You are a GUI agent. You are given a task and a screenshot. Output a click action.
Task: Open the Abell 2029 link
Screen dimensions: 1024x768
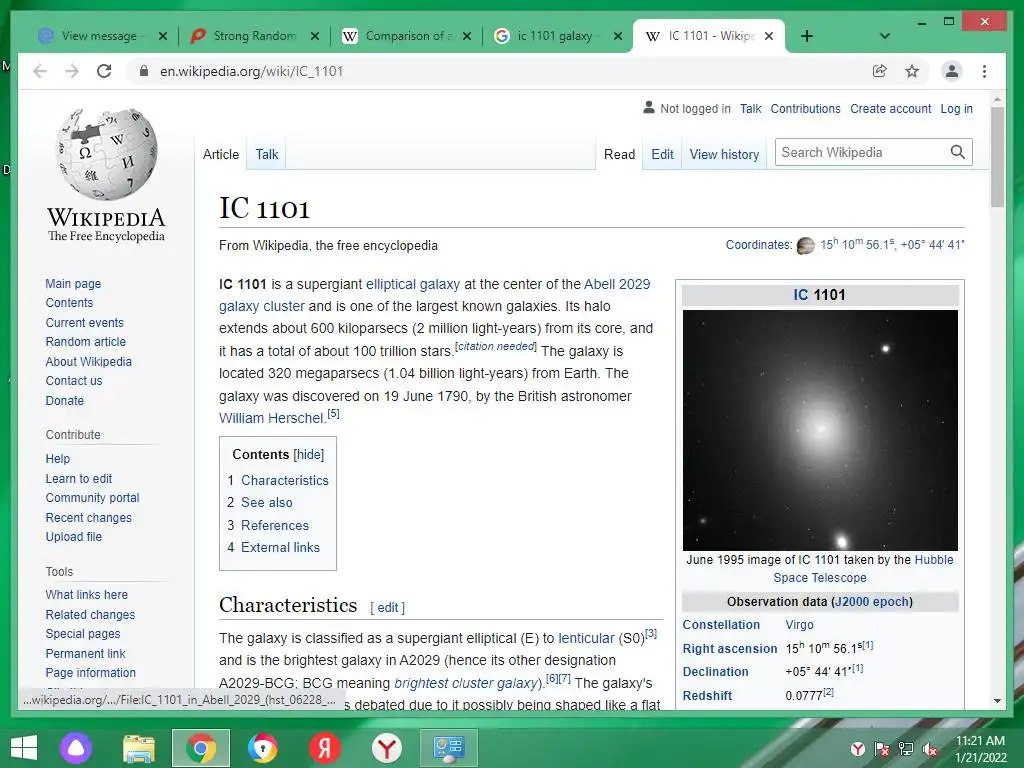click(x=616, y=284)
